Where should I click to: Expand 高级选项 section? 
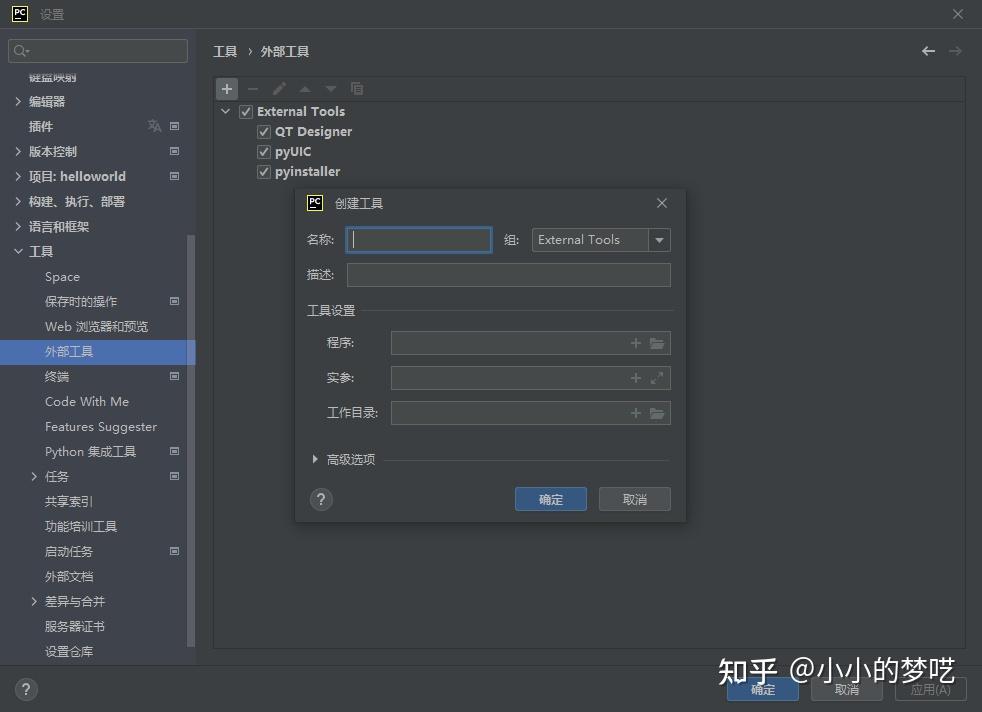315,459
